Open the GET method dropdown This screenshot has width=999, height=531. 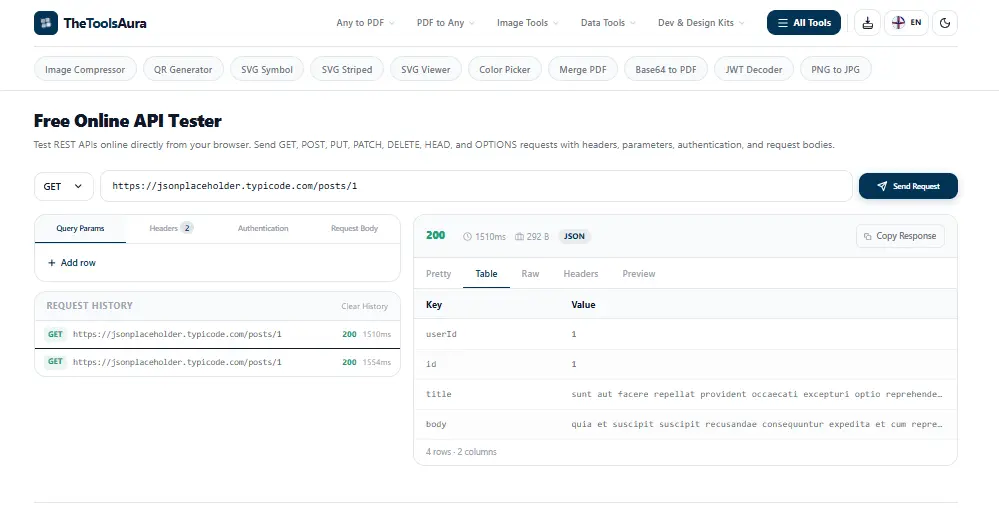click(64, 186)
